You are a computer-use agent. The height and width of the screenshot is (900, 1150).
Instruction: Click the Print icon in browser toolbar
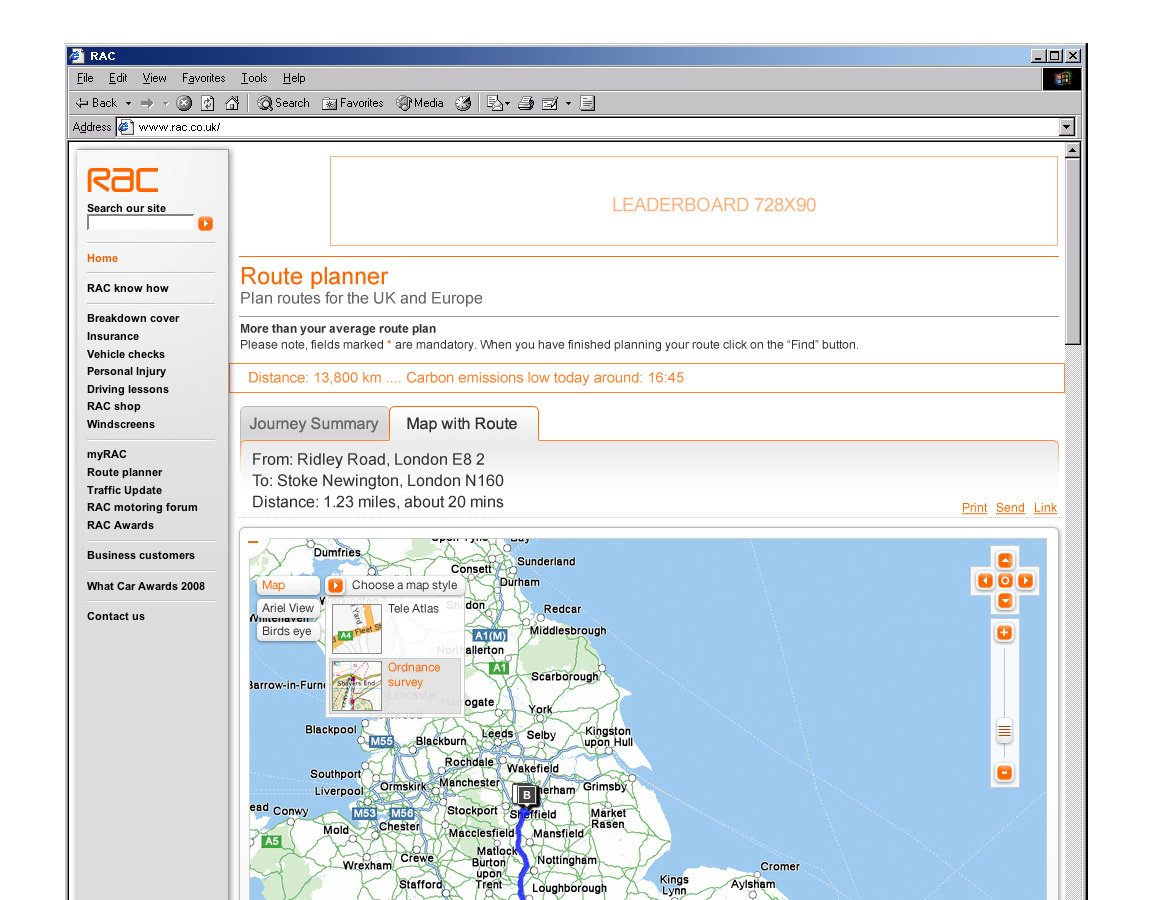526,103
